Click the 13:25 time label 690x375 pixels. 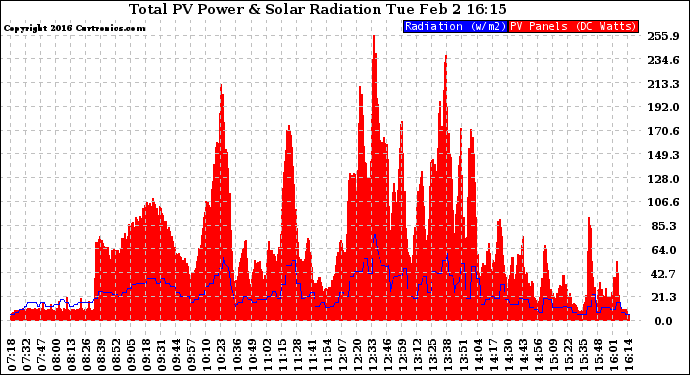(x=433, y=355)
